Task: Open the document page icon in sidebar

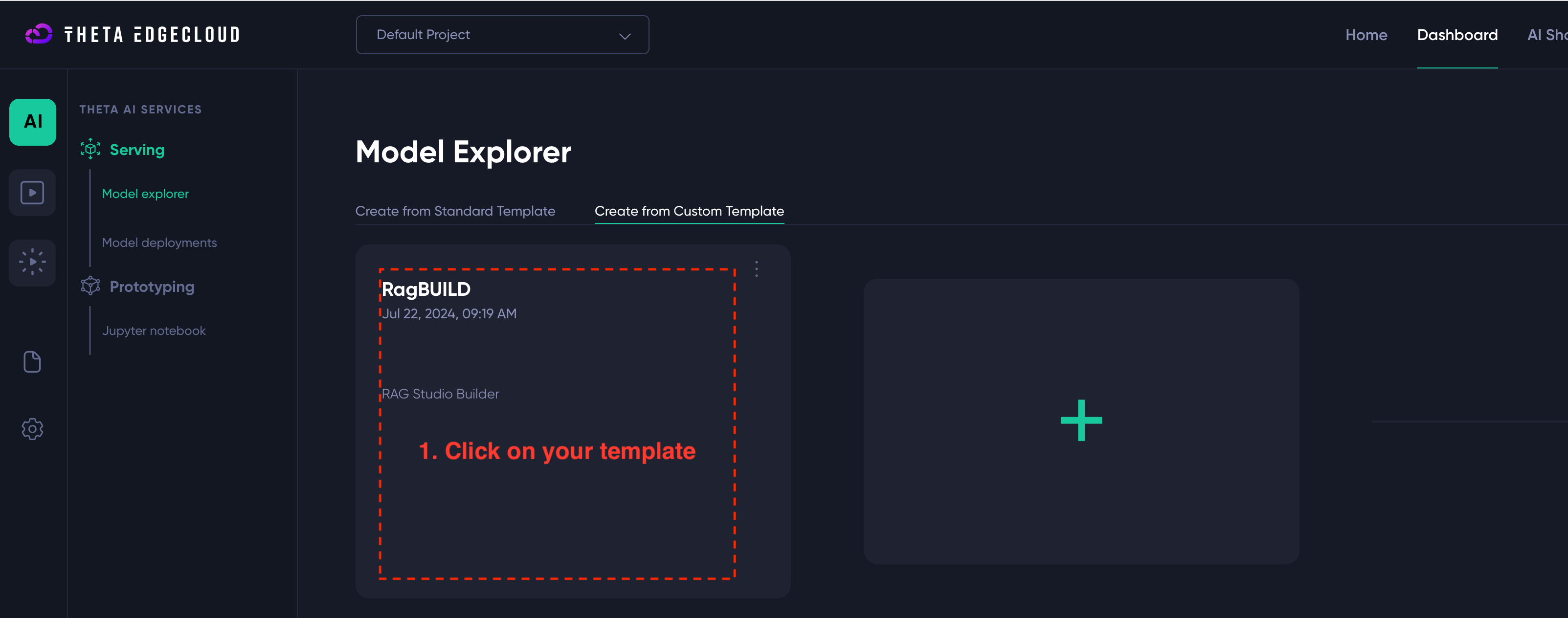Action: 32,361
